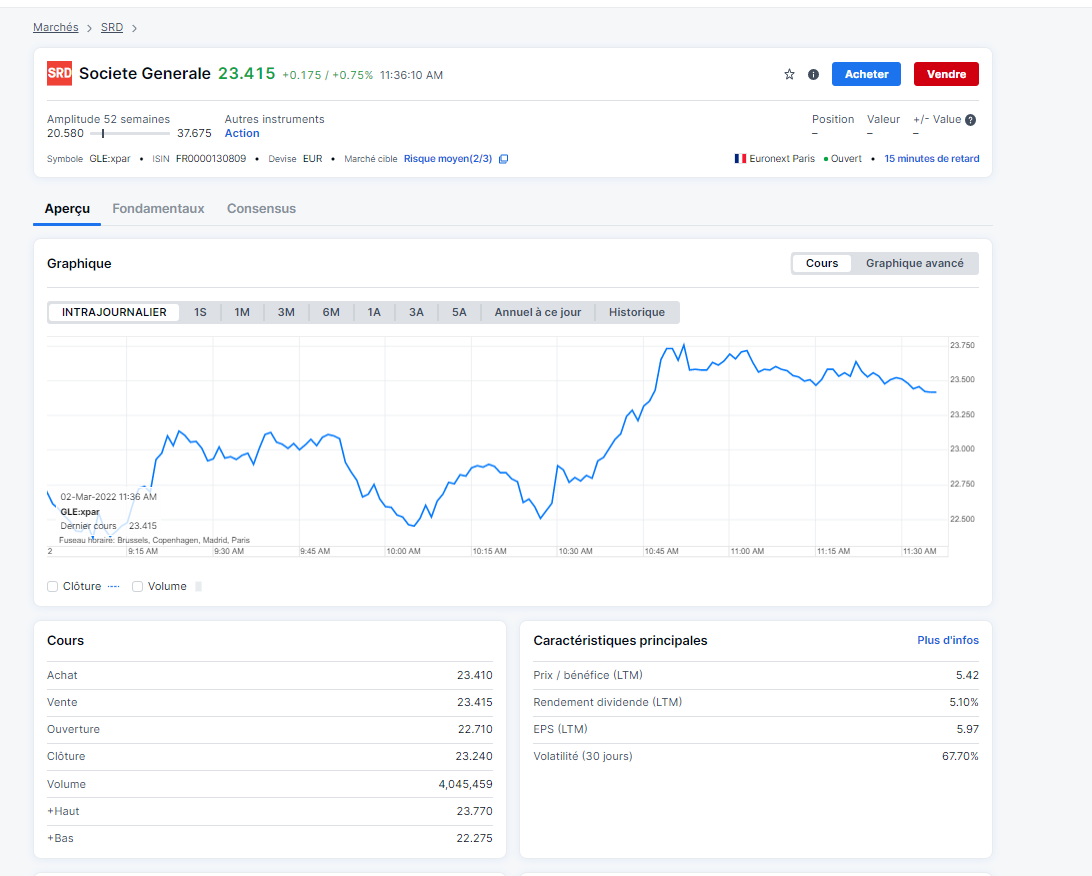Click the 15 minutes de retard link

[x=931, y=159]
